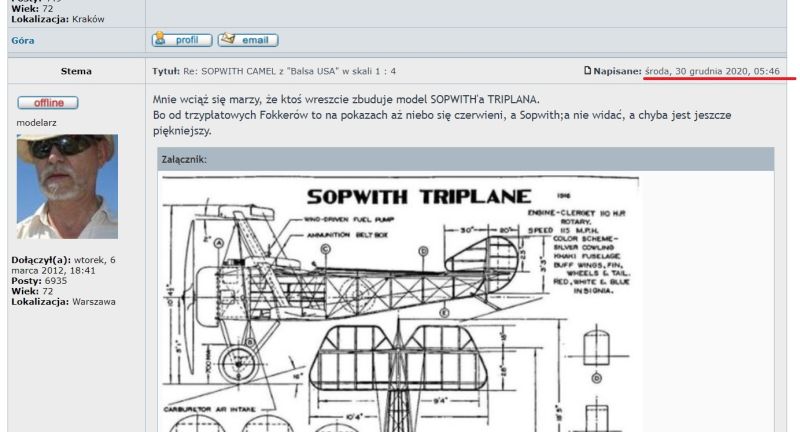
Task: Click the SOPWITH TRIPLANE heading inside drawing
Action: tap(419, 197)
